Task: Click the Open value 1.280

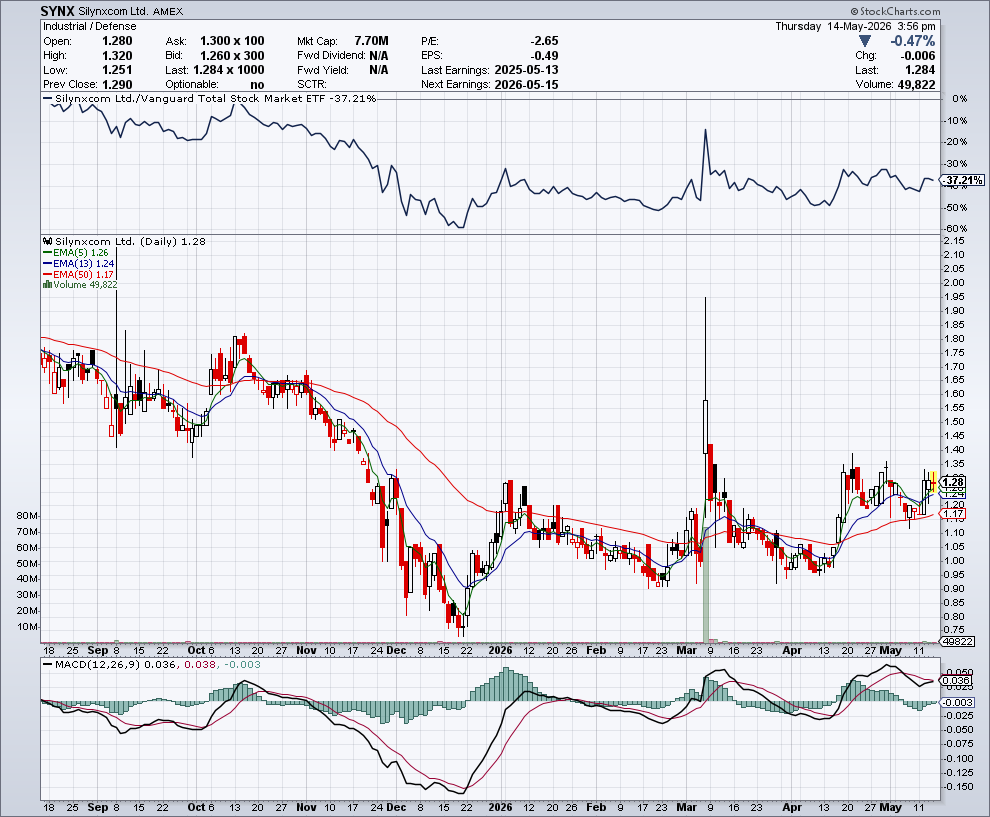Action: (x=117, y=41)
